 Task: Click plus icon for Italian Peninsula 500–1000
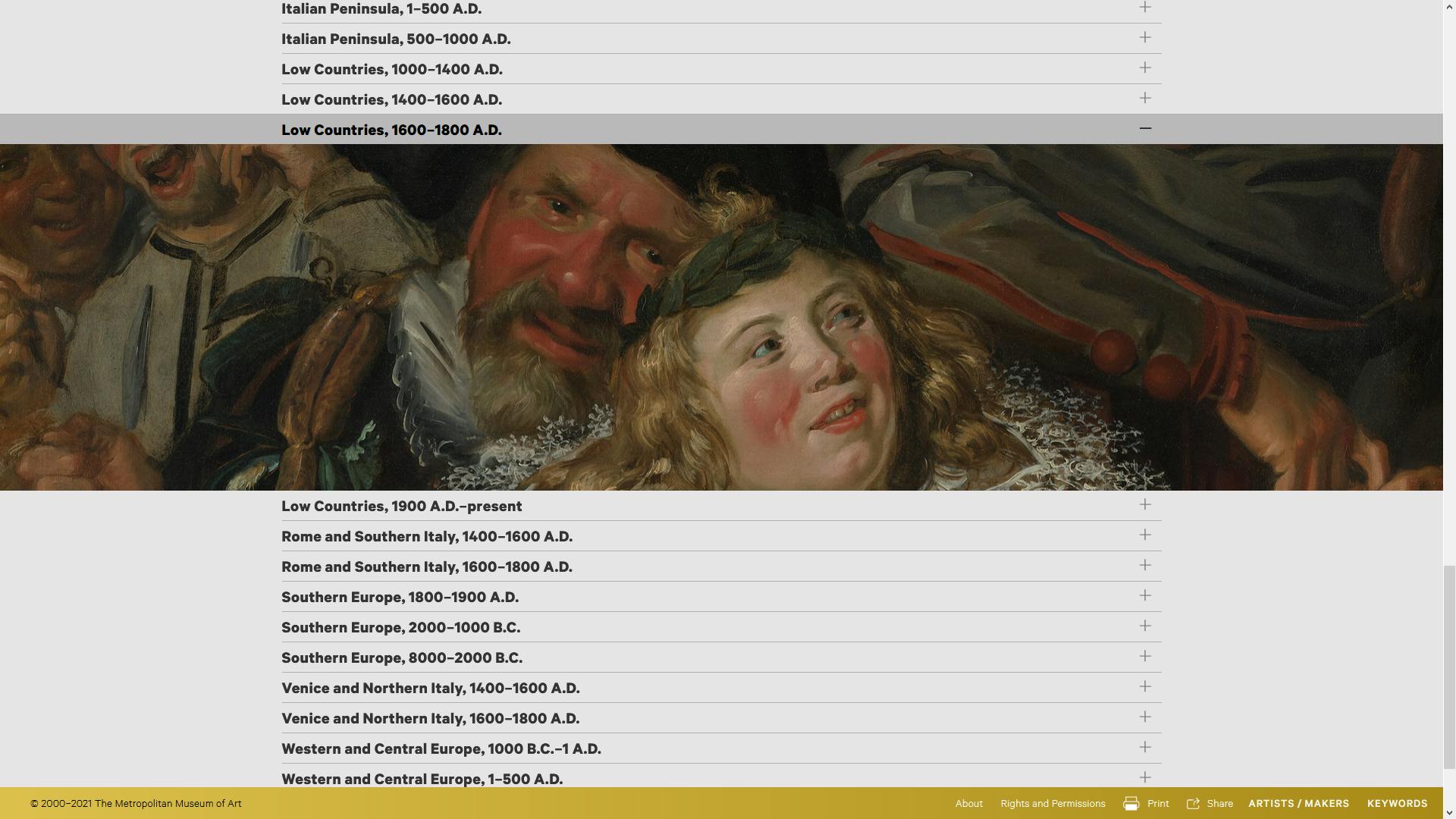click(1145, 38)
